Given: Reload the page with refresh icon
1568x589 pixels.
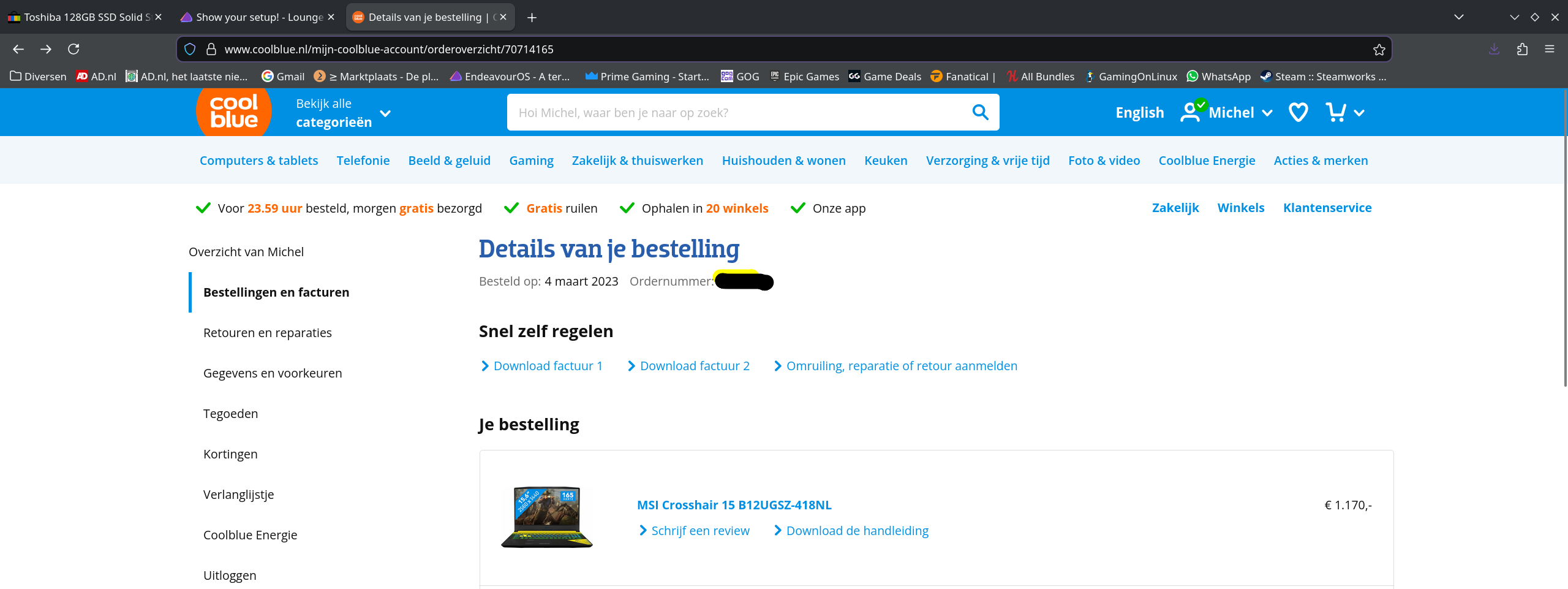Looking at the screenshot, I should [x=73, y=49].
